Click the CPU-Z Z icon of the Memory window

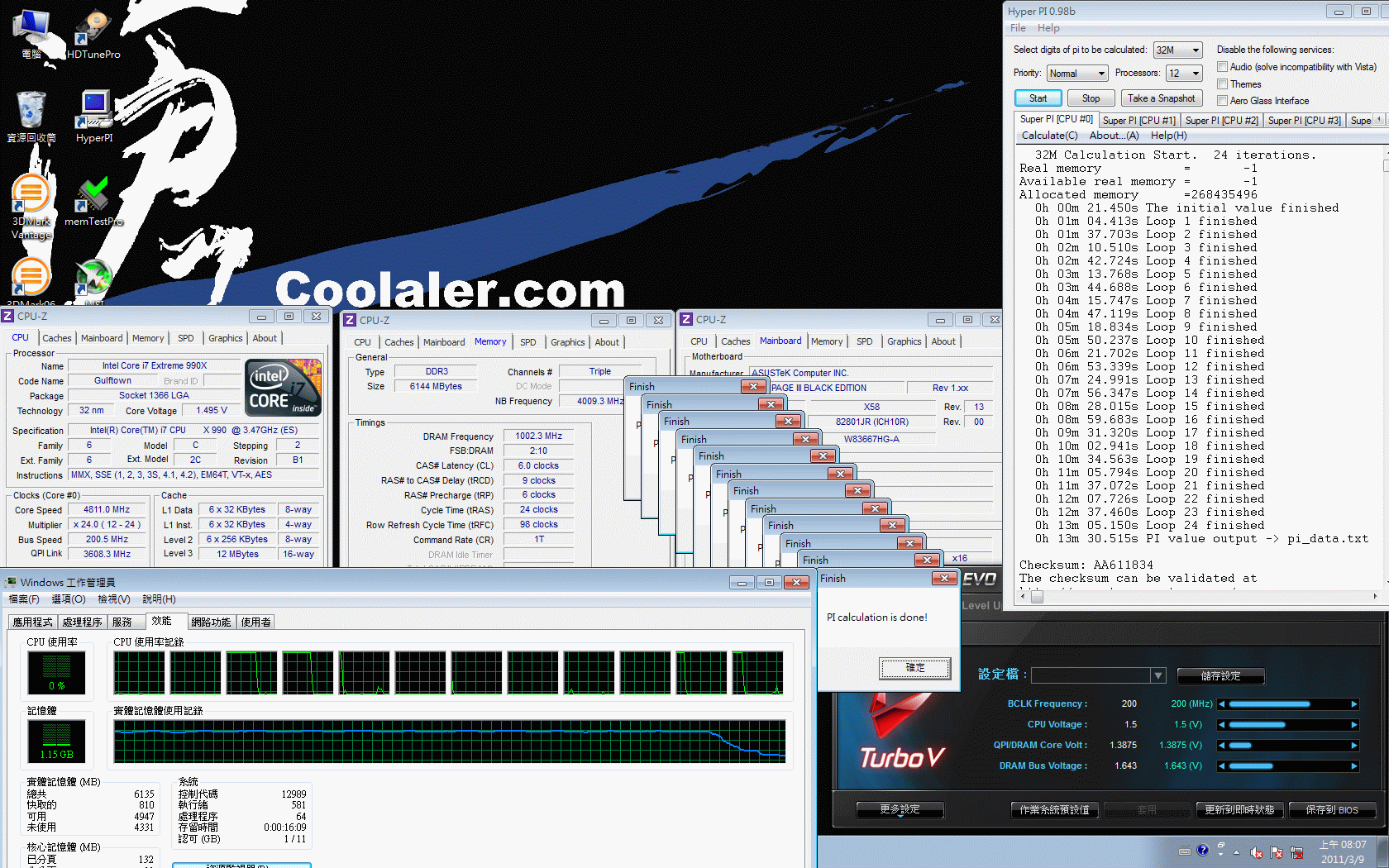click(x=350, y=320)
